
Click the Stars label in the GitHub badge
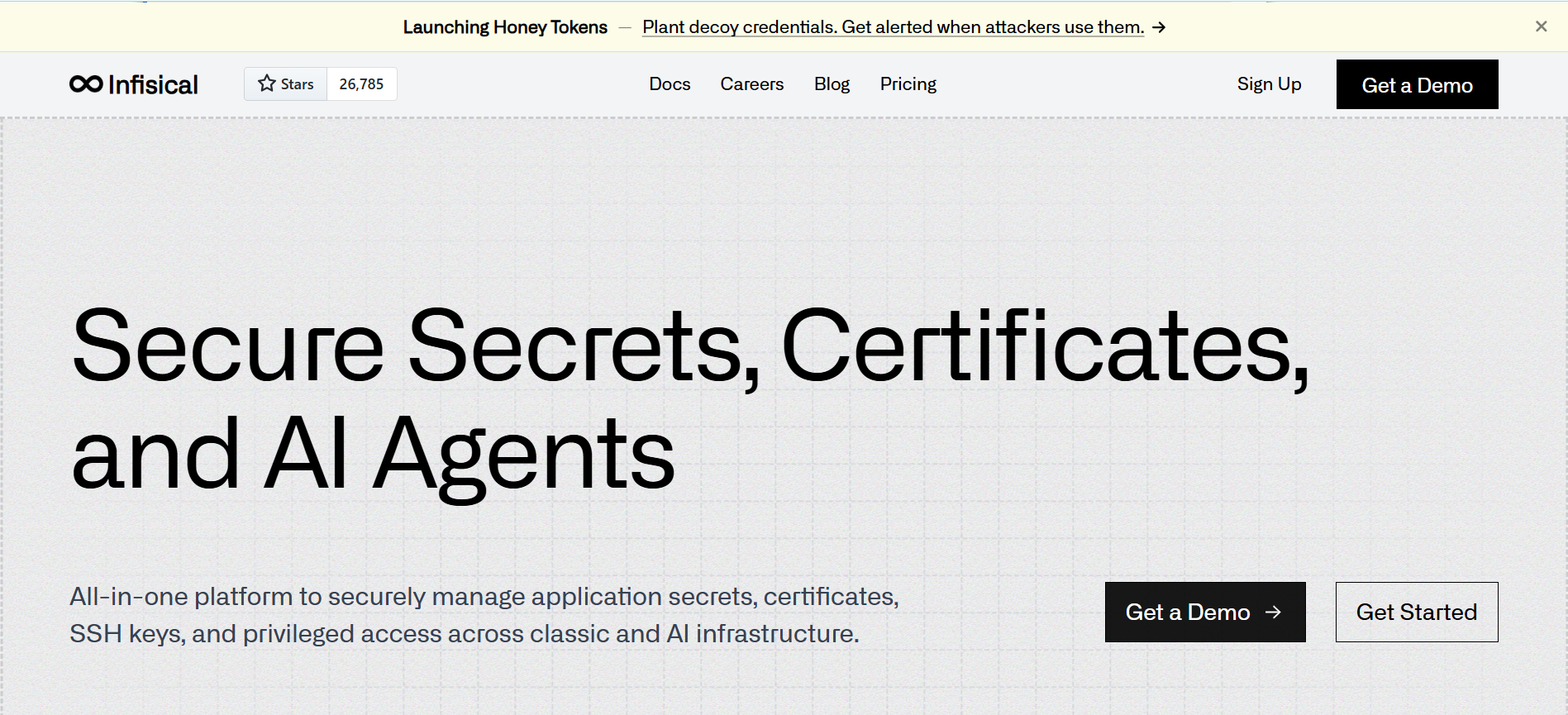[297, 84]
